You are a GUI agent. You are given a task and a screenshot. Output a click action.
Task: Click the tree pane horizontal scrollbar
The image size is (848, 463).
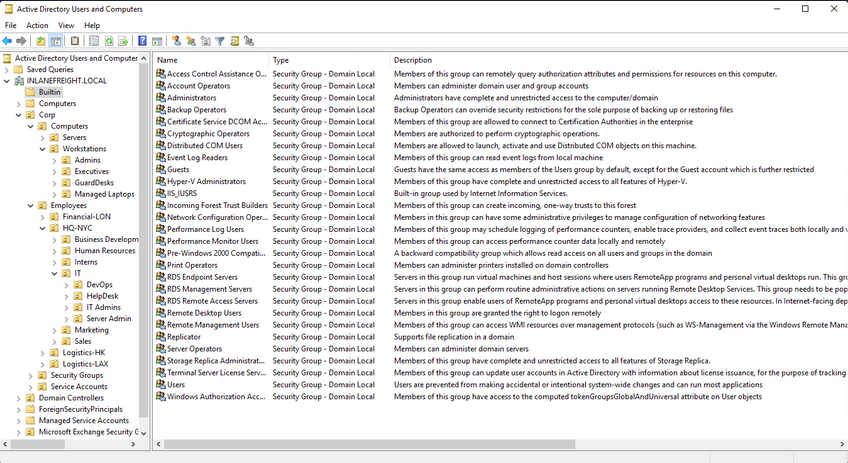click(x=70, y=446)
